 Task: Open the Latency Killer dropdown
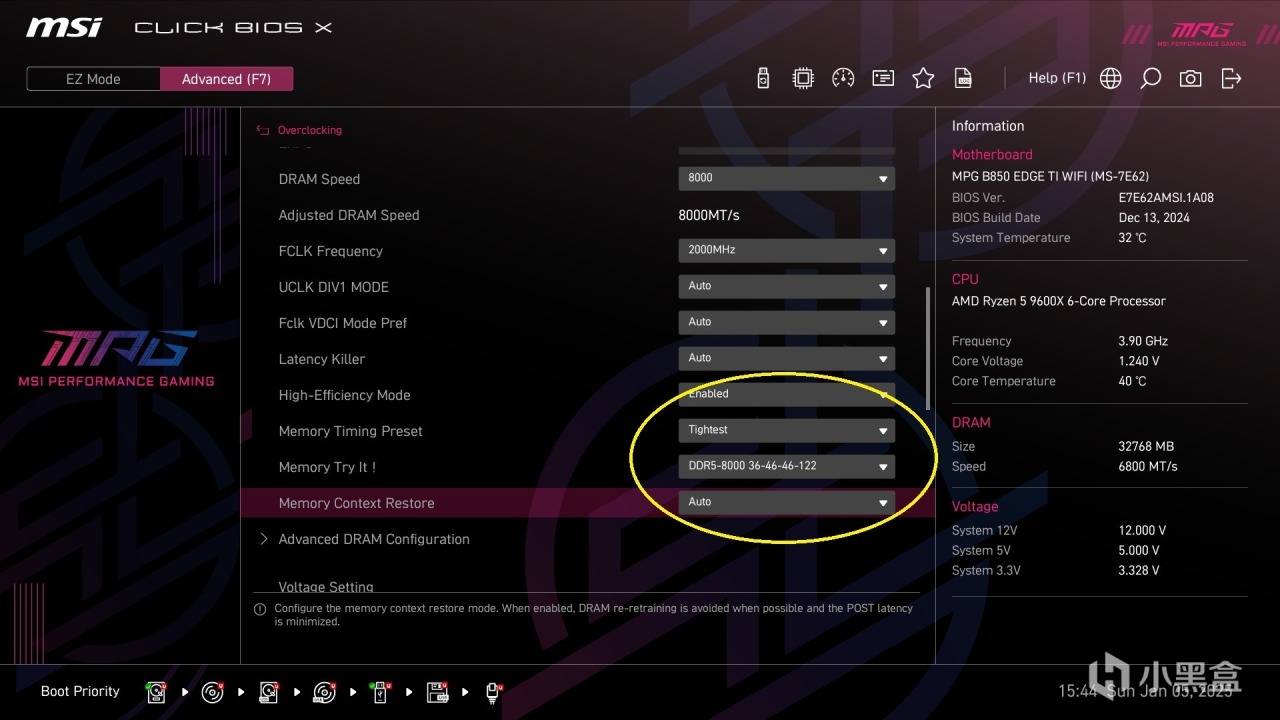[786, 358]
